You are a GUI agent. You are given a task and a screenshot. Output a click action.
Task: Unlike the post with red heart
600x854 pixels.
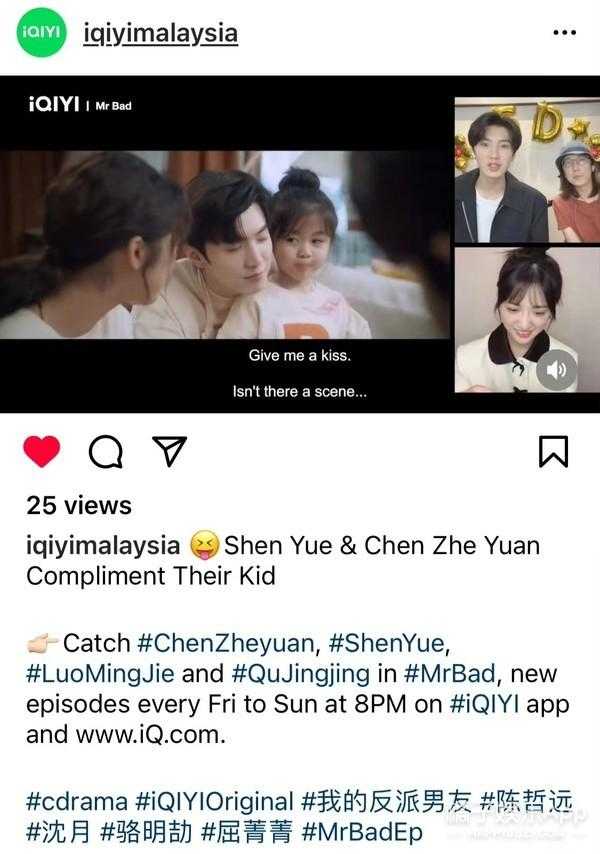(42, 451)
